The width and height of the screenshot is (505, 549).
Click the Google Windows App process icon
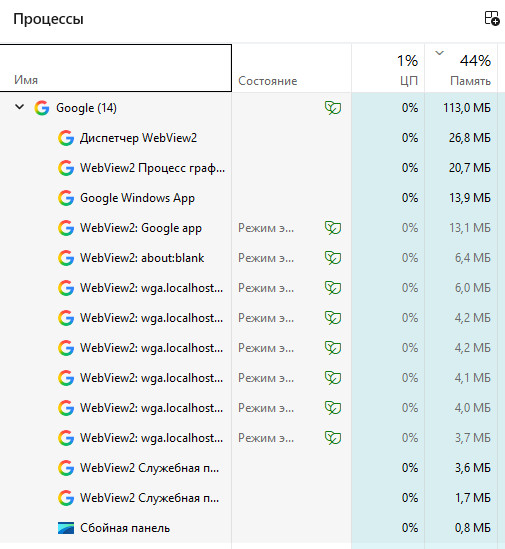click(x=66, y=198)
